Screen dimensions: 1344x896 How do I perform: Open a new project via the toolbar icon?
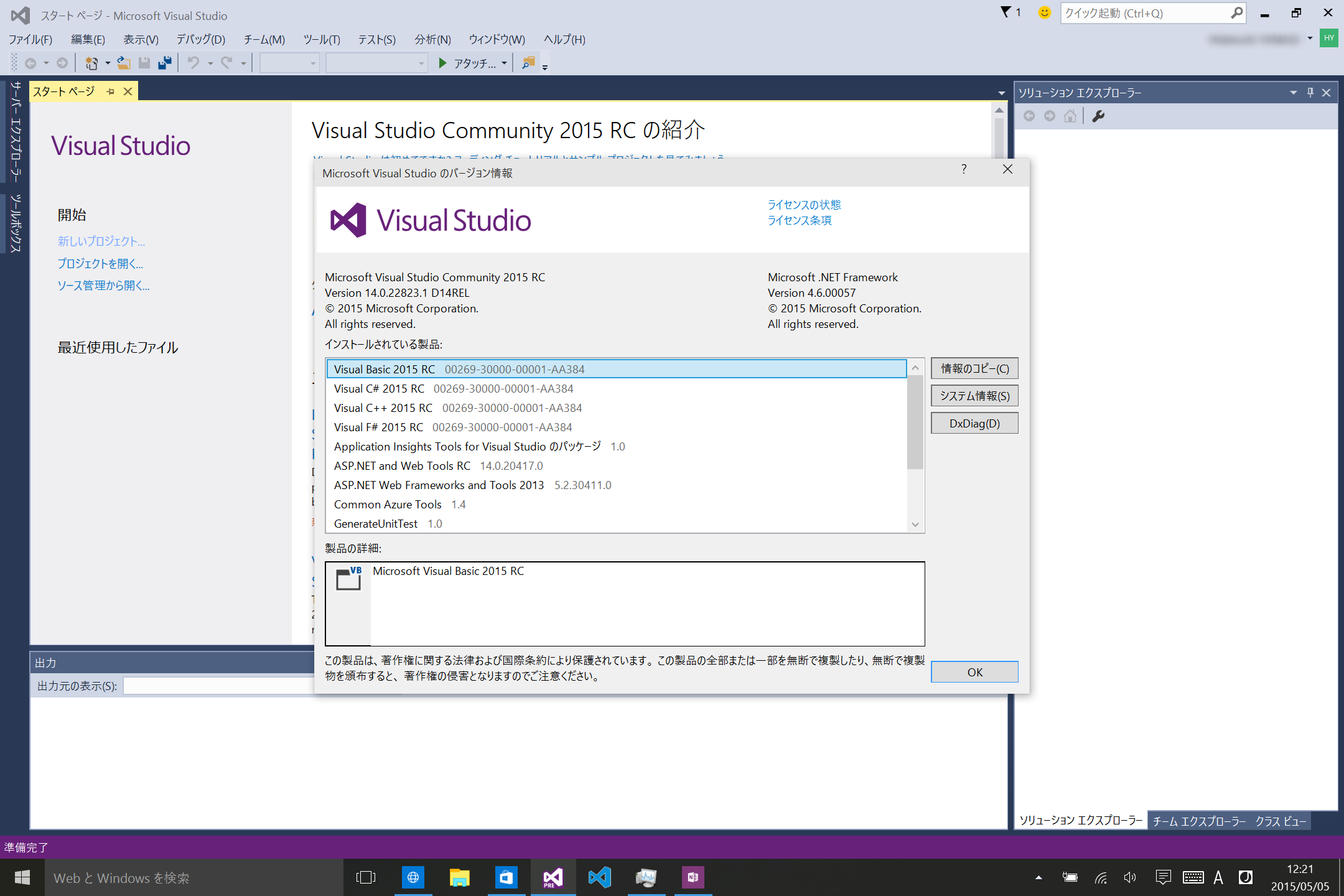(91, 62)
